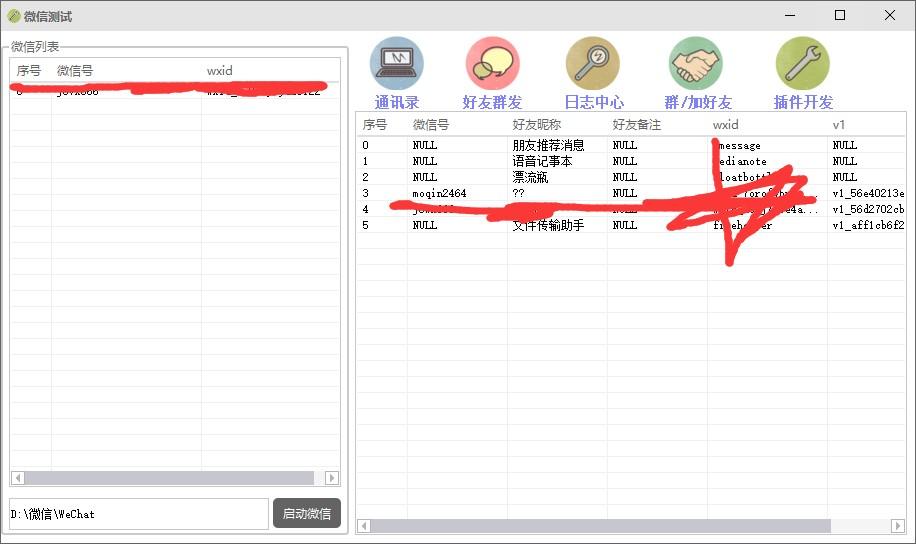
Task: Select the 朋友推荐消息 row
Action: 631,145
